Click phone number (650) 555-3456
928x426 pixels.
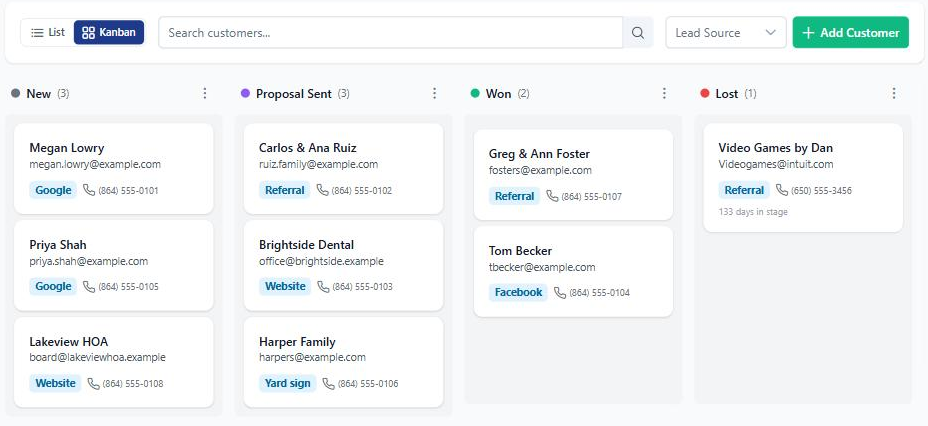coord(821,191)
